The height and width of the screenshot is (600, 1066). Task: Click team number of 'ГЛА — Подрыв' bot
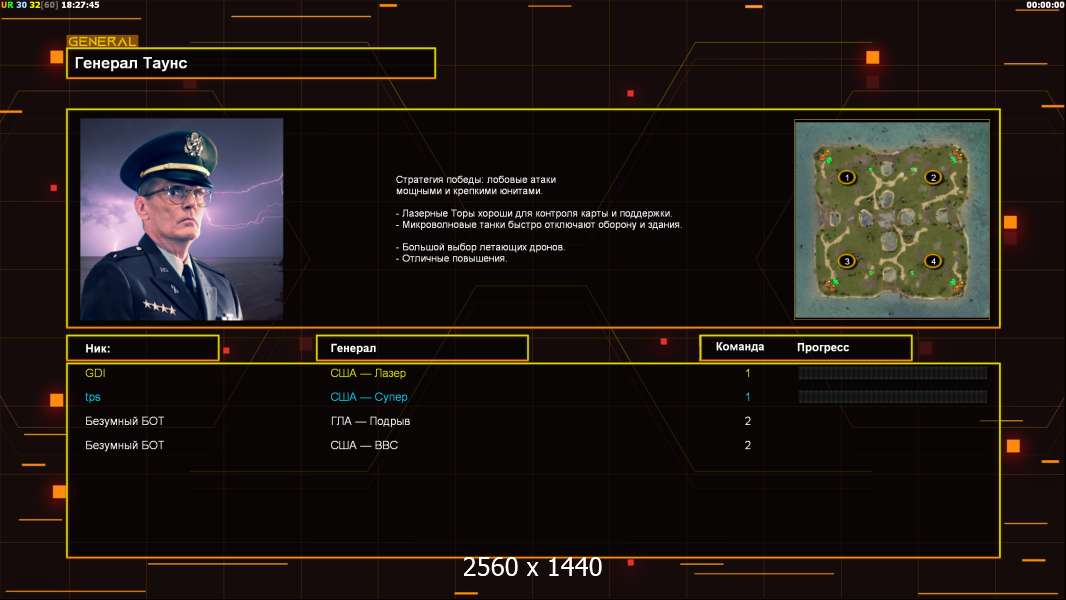tap(748, 421)
